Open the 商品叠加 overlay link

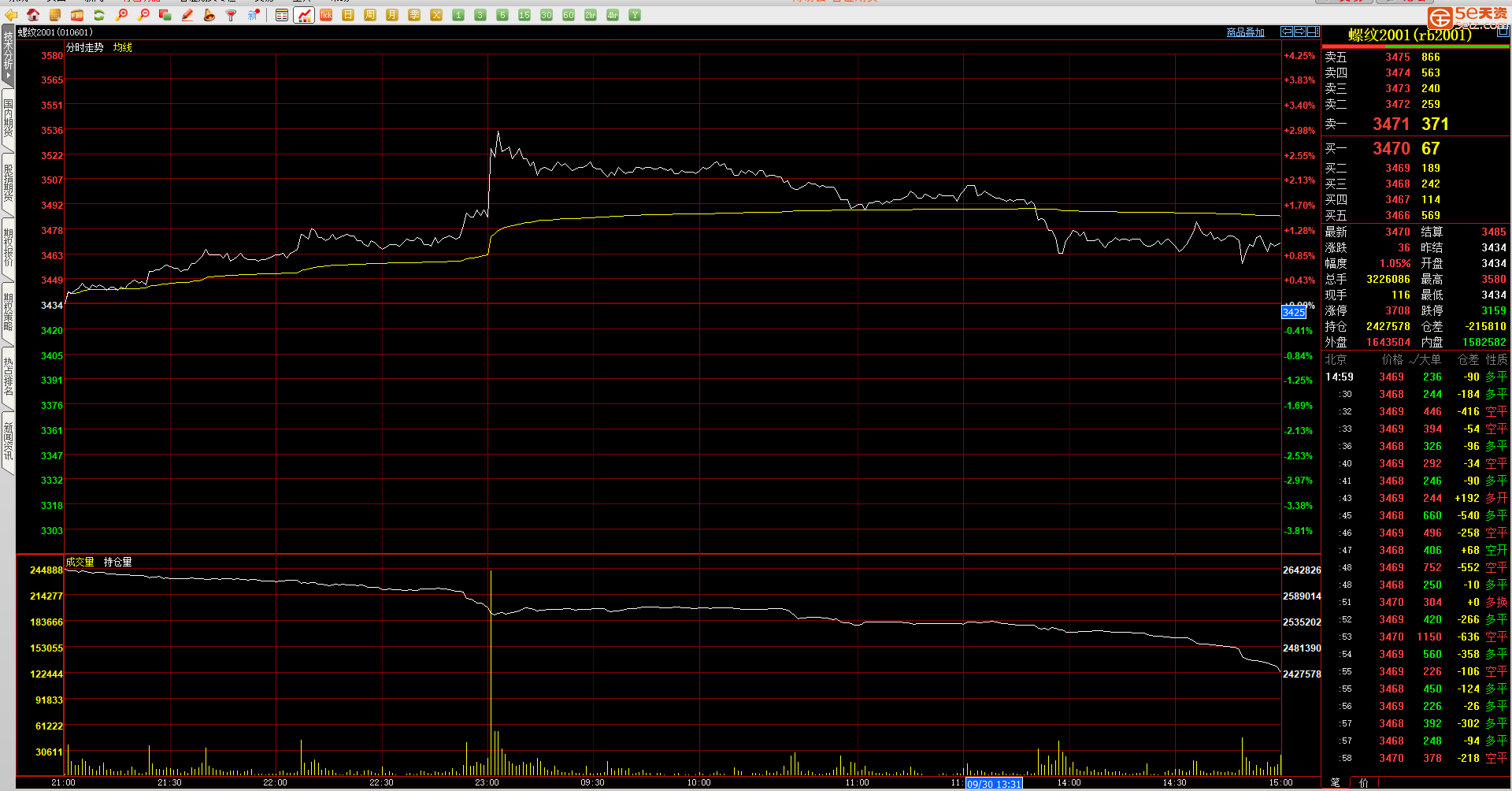tap(1246, 32)
